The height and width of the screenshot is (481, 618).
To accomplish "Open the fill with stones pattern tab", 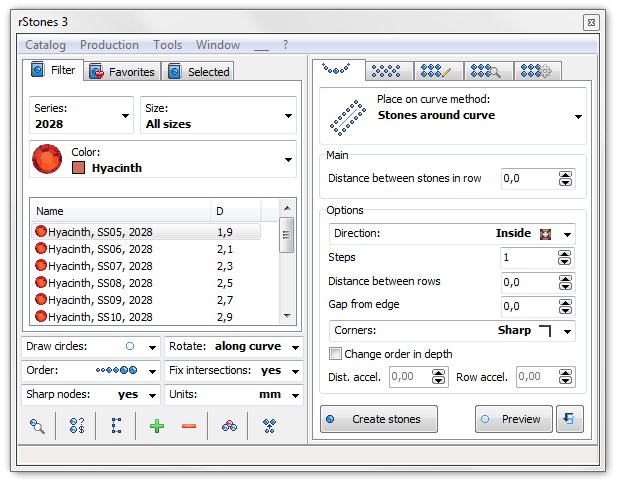I will click(386, 71).
